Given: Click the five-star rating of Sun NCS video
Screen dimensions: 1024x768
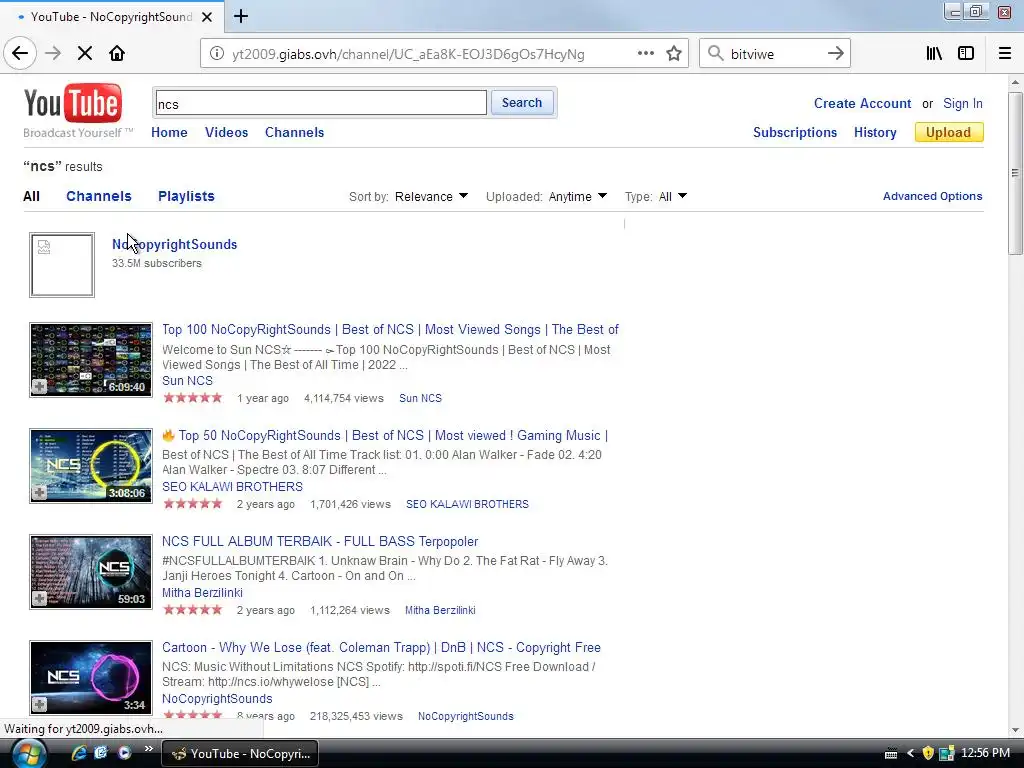Looking at the screenshot, I should tap(193, 398).
